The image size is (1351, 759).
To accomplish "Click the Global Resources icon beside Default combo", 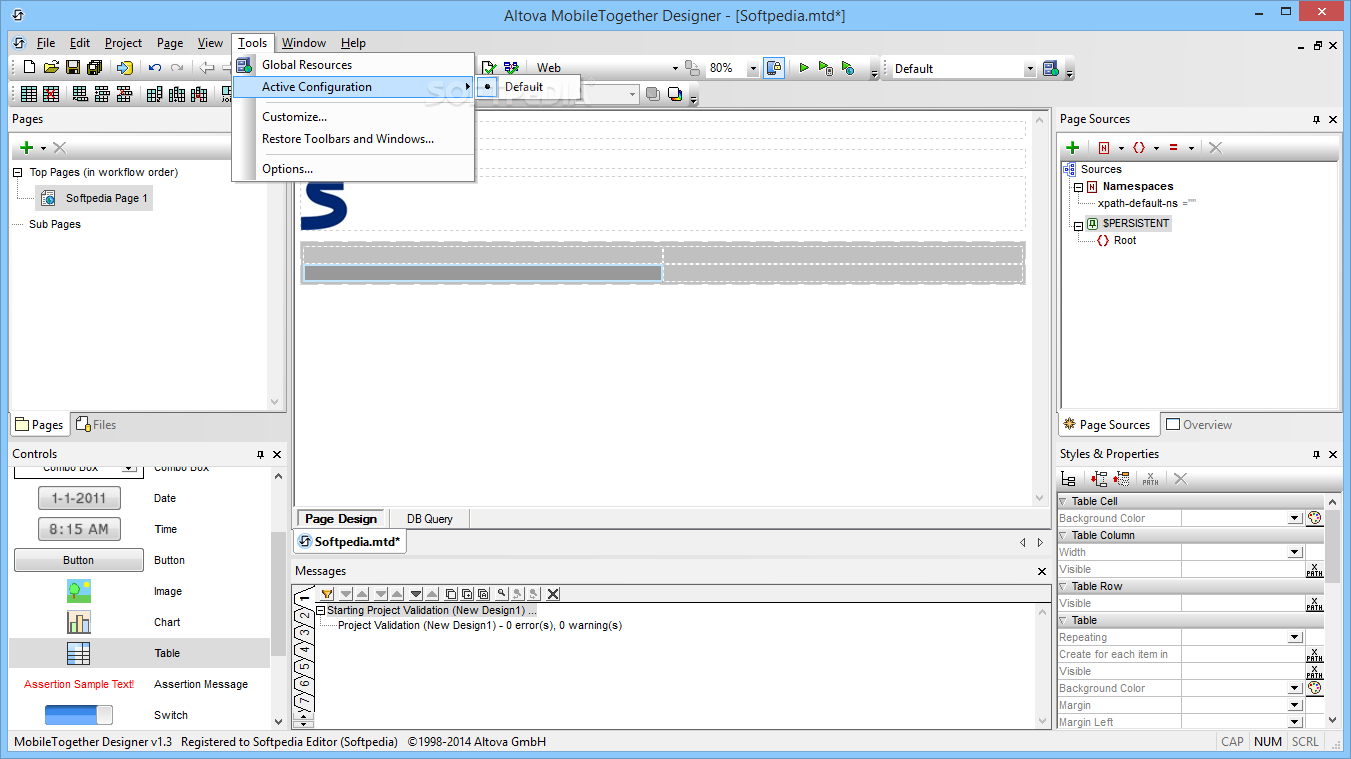I will (x=1051, y=68).
